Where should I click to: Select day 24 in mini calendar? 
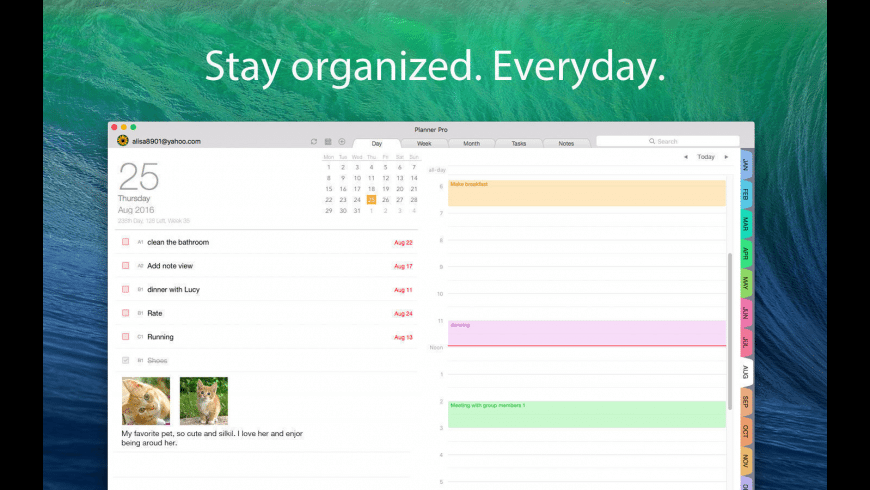357,200
